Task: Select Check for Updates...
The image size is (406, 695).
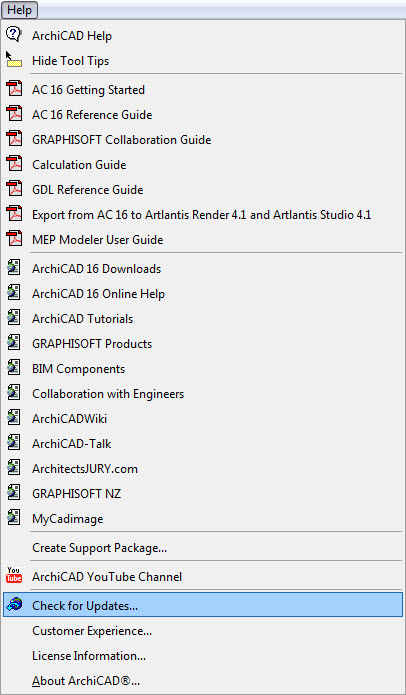Action: (203, 605)
